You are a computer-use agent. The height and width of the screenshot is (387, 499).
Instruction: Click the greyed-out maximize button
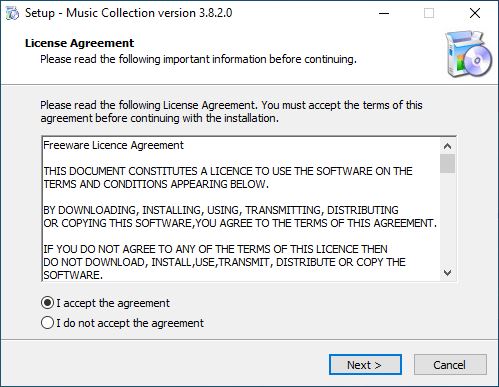pos(429,13)
